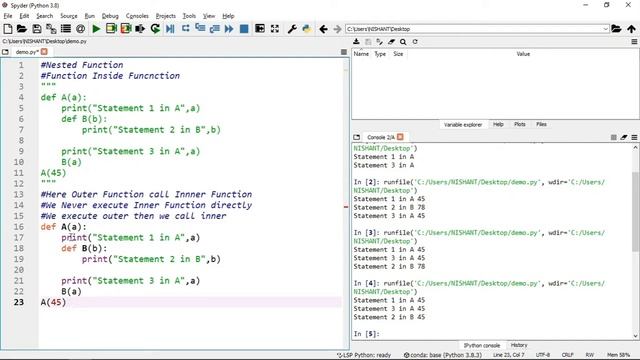The height and width of the screenshot is (360, 640).
Task: Close the Console 2/A tab
Action: tap(400, 137)
